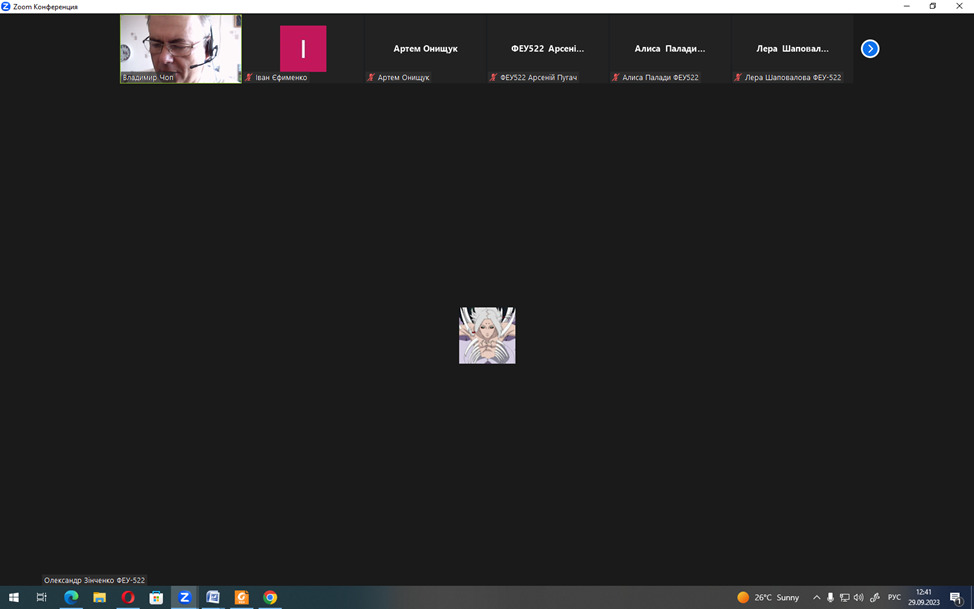The image size is (974, 609).
Task: Switch the РУС keyboard language indicator
Action: (x=894, y=597)
